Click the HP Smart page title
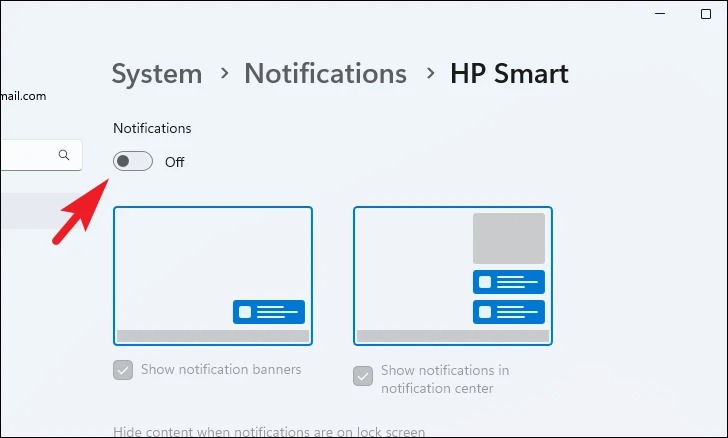 tap(509, 73)
